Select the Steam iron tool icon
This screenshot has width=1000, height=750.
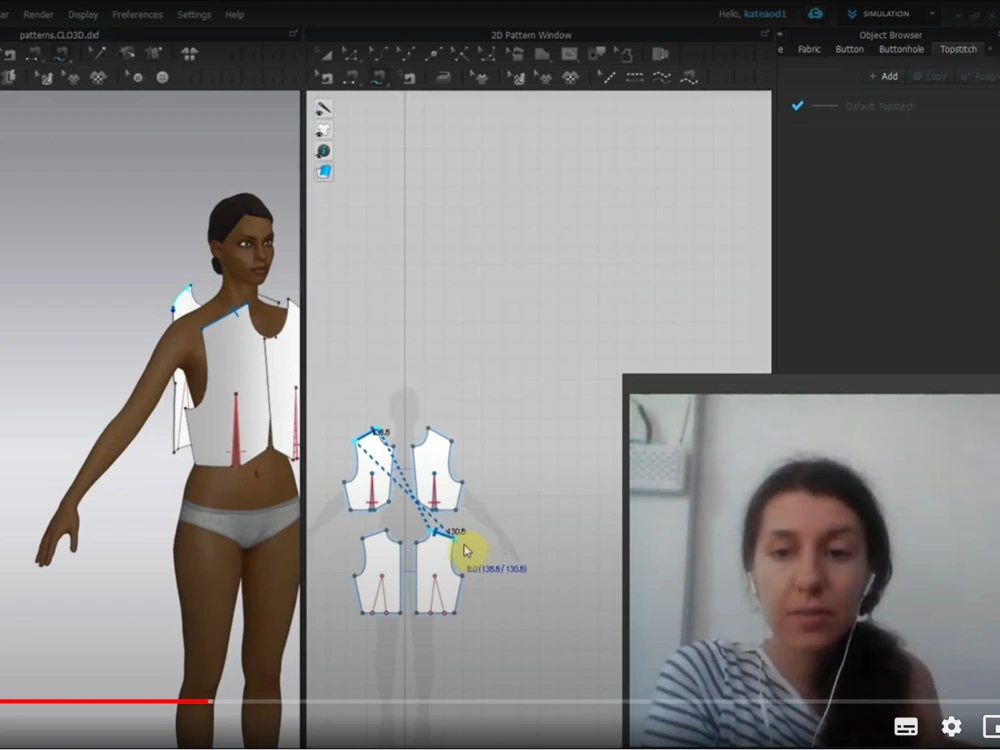point(443,78)
